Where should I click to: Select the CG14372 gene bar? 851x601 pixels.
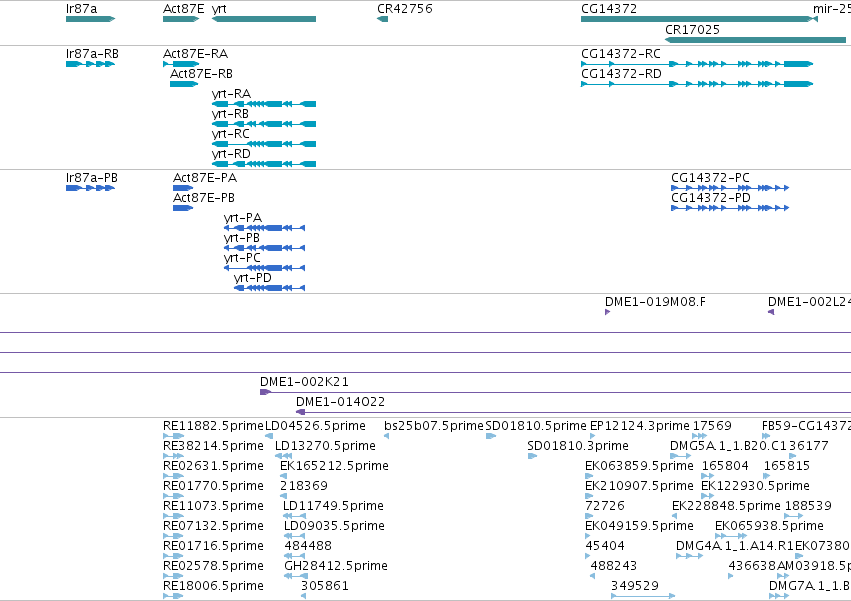696,19
